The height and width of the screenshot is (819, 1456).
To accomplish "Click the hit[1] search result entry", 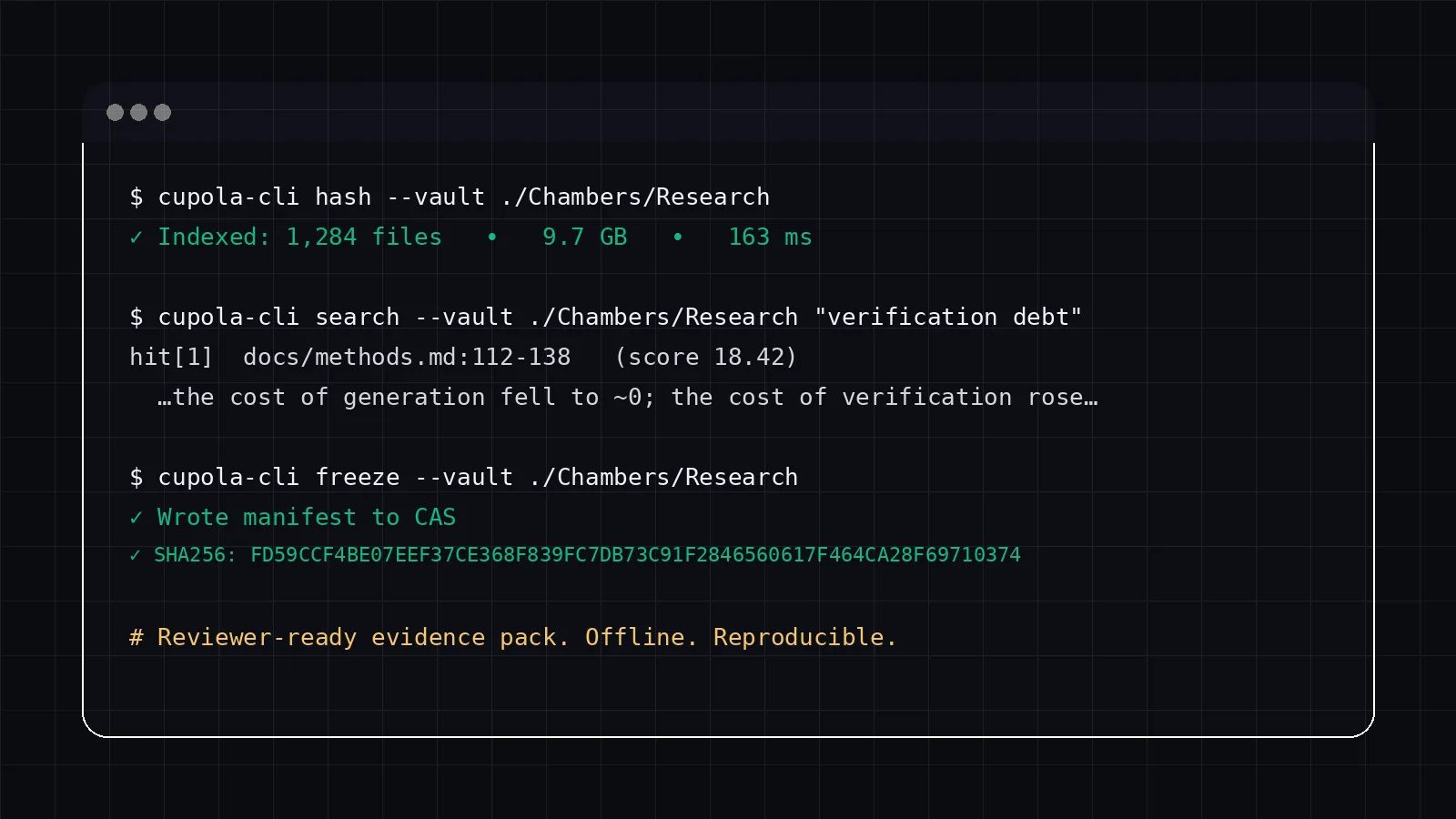I will [x=171, y=357].
